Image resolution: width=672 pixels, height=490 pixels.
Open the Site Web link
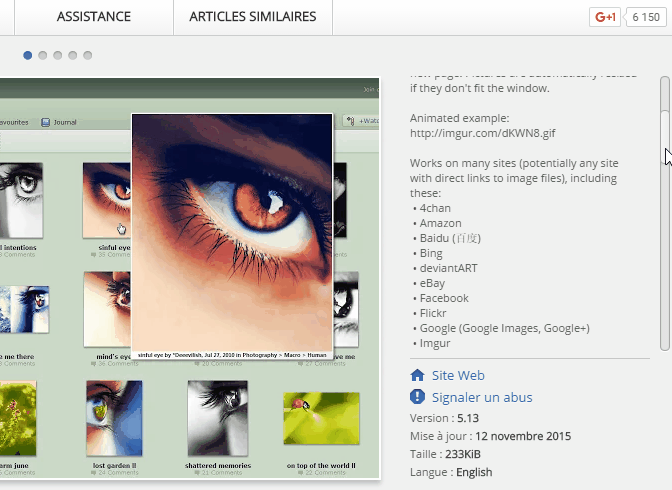(x=458, y=376)
